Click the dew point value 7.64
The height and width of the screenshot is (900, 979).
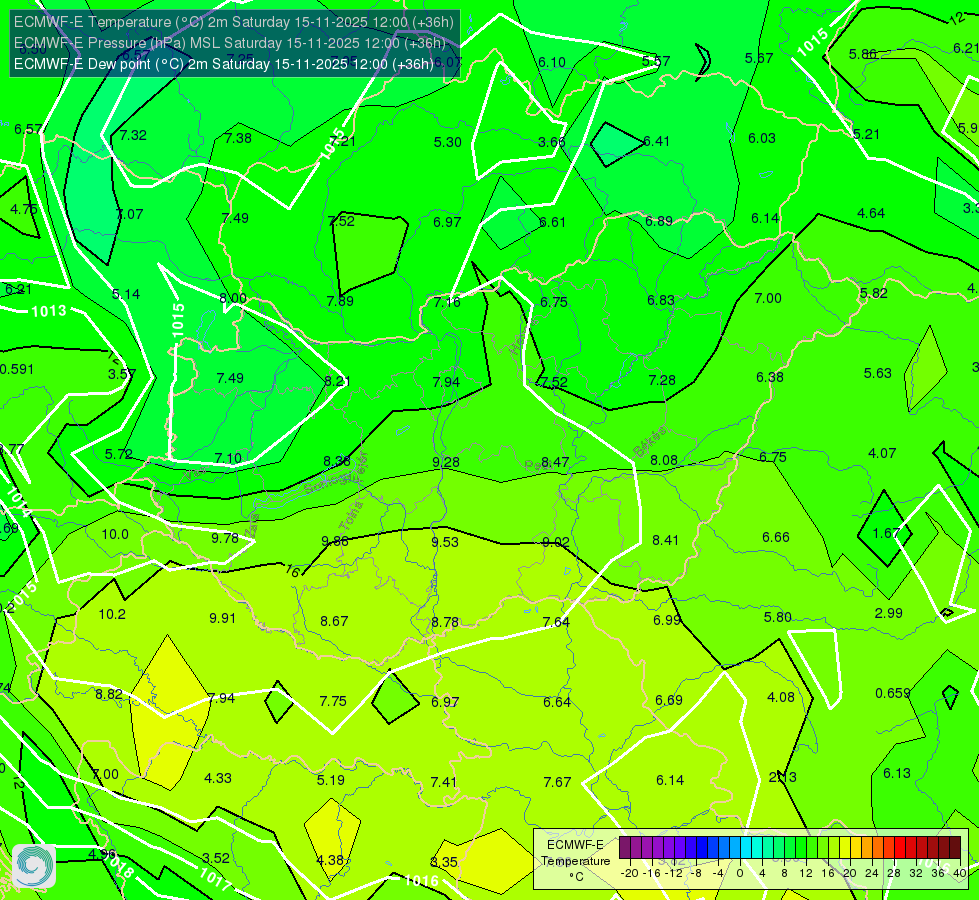[556, 622]
